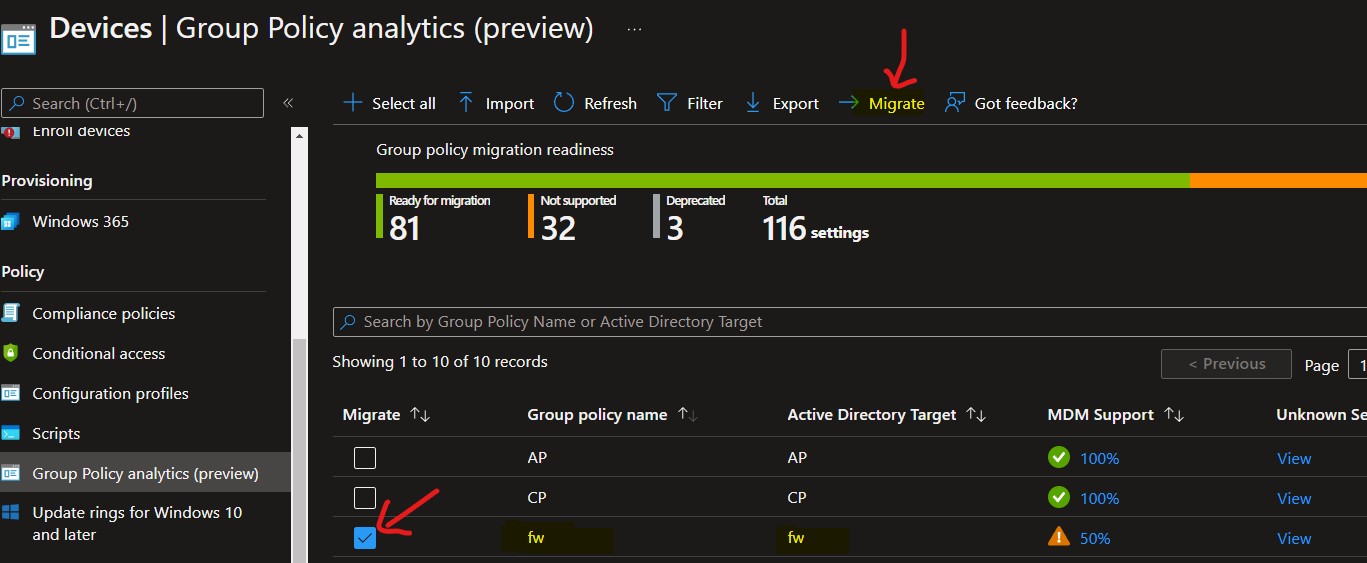Click orange Not supported bar segment
1367x563 pixels.
(x=1278, y=180)
